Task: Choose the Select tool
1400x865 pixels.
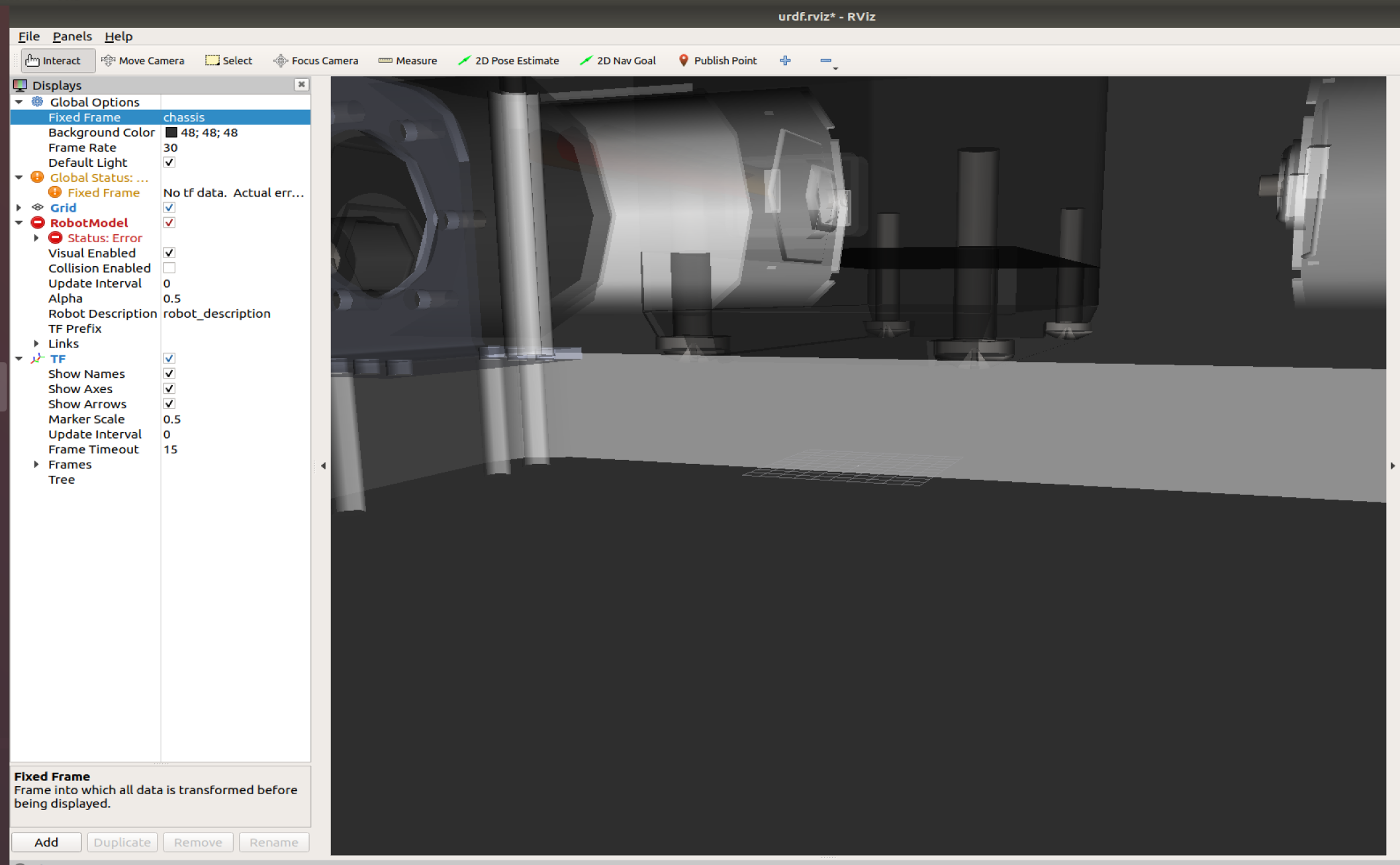Action: (x=229, y=60)
